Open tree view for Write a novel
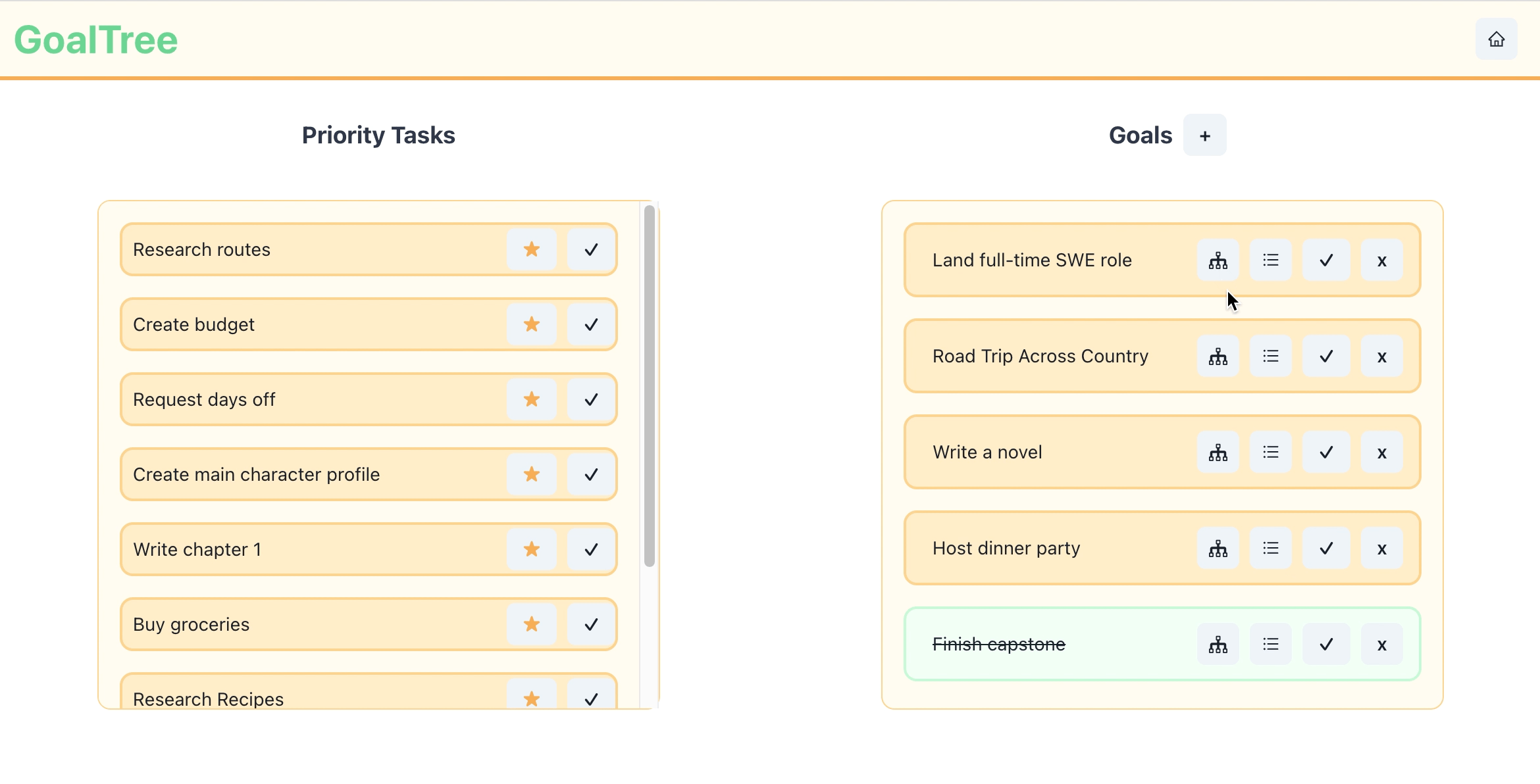 [1218, 453]
